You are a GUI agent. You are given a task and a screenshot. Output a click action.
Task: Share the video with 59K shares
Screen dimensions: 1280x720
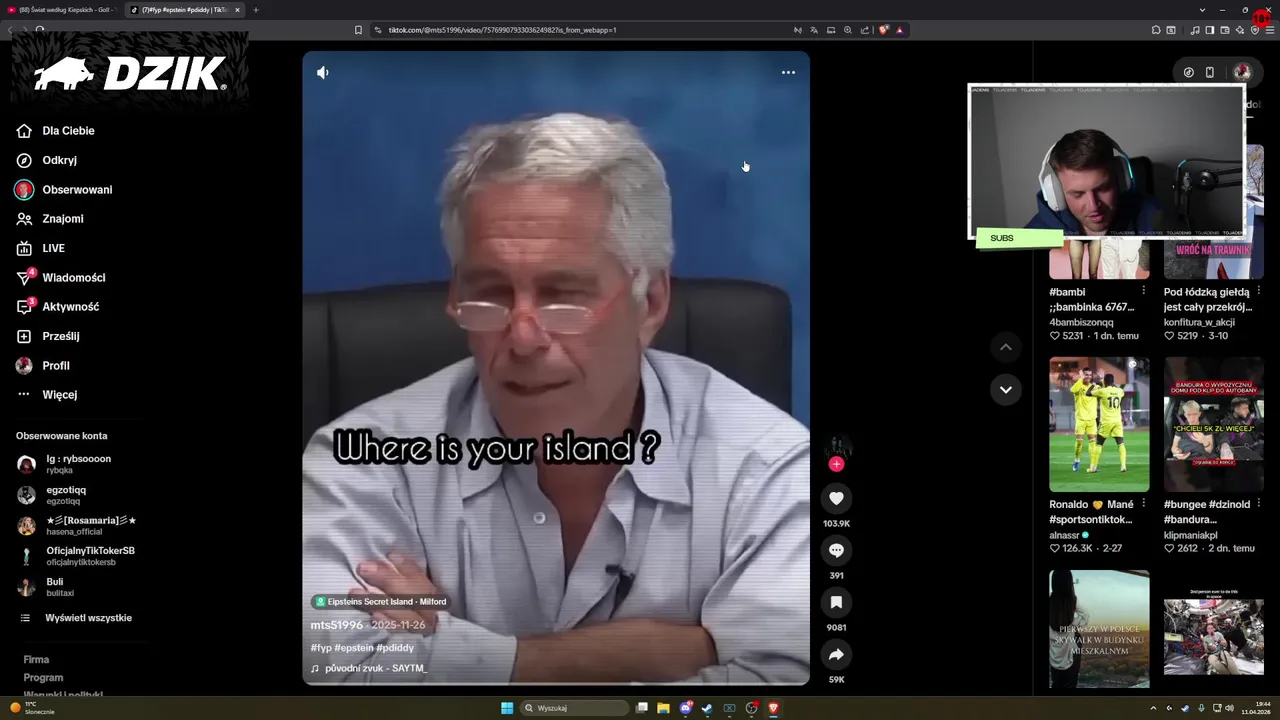coord(836,654)
